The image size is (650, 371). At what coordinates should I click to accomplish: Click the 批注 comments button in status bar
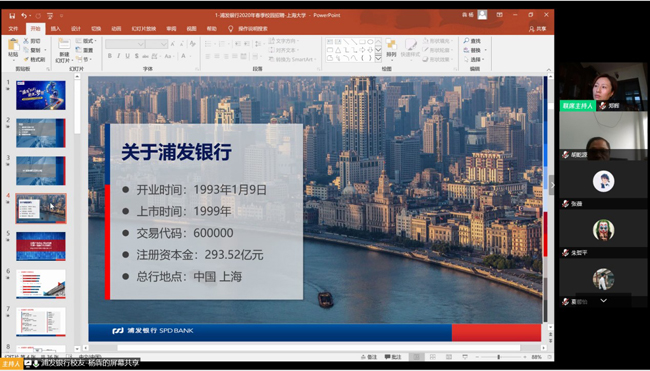coord(393,357)
